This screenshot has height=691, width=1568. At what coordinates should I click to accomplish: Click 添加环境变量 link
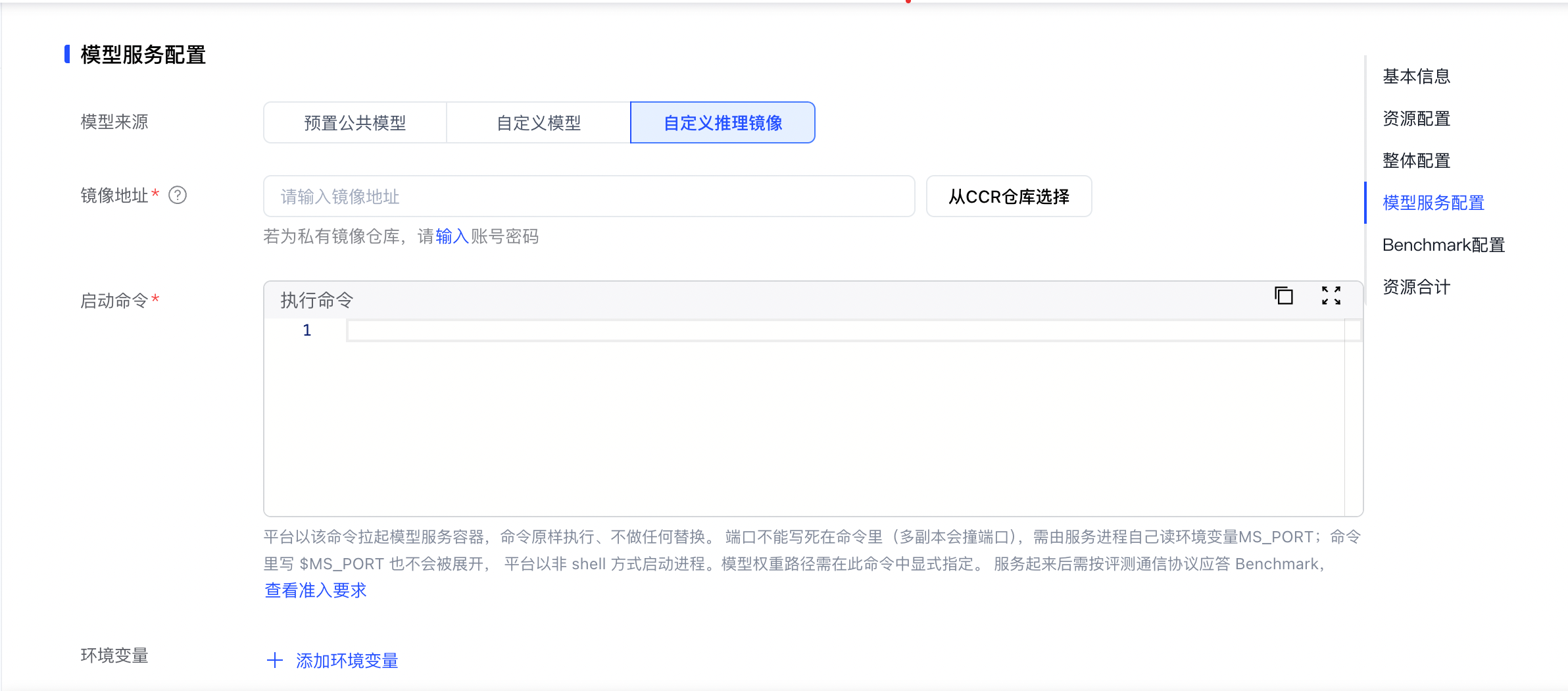347,661
